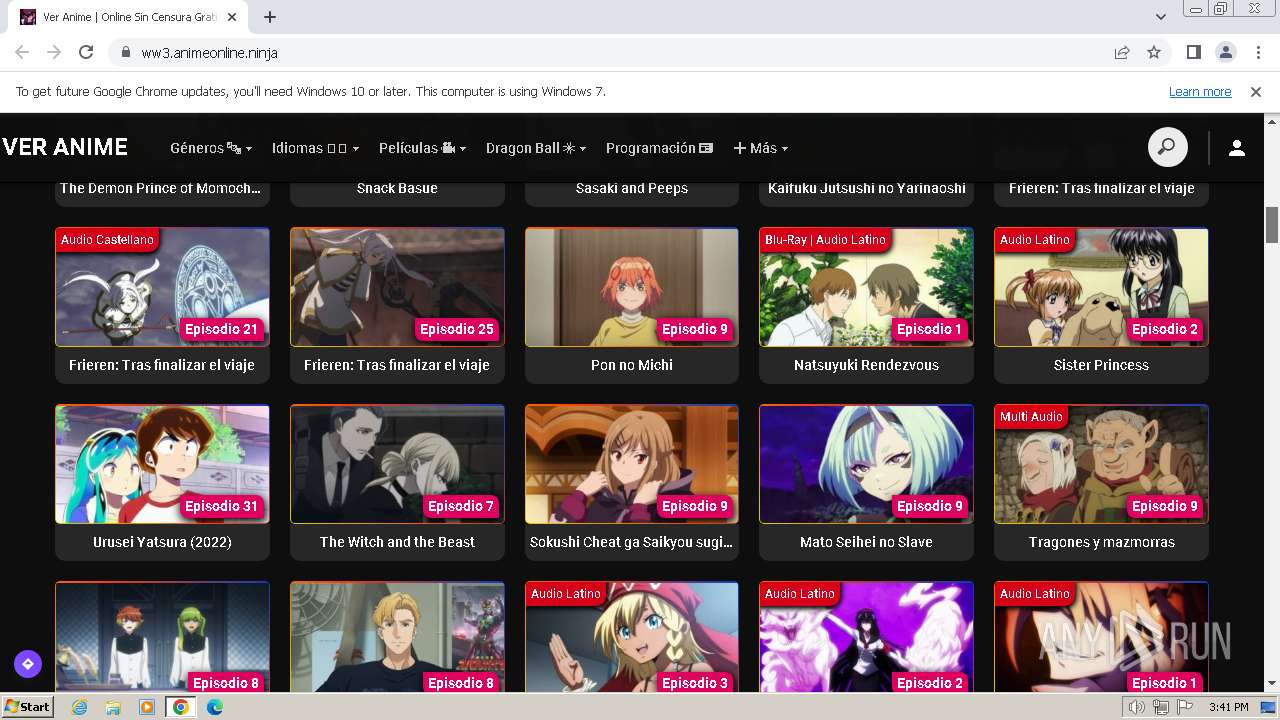Viewport: 1280px width, 720px height.
Task: Click The Demon Prince of Momochi title
Action: click(x=162, y=188)
